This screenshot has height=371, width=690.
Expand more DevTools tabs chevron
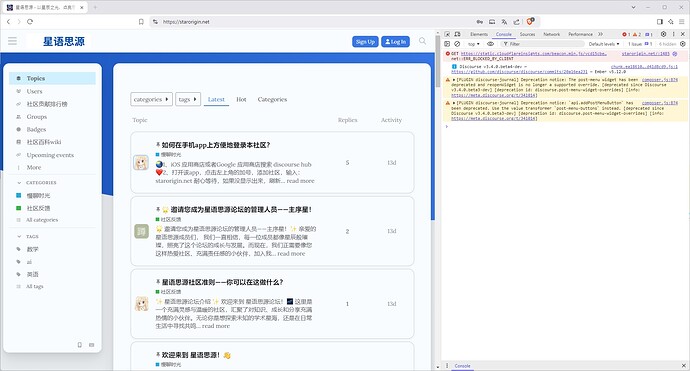pyautogui.click(x=600, y=34)
